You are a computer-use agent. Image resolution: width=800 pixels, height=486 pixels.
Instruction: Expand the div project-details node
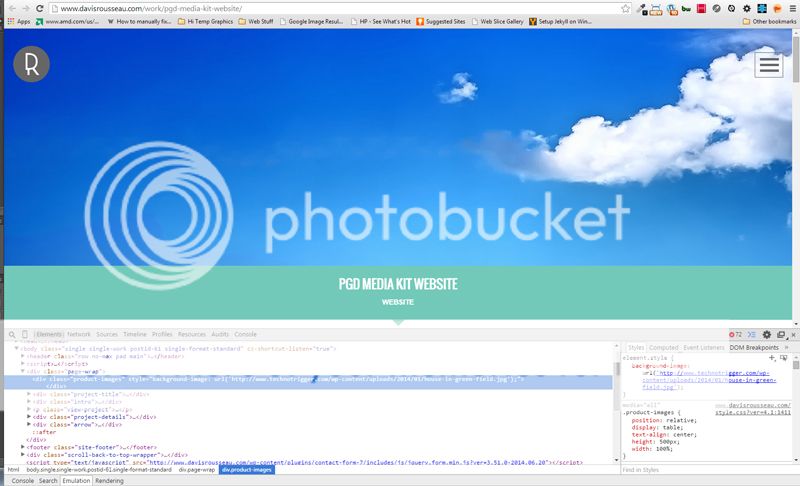[x=31, y=417]
